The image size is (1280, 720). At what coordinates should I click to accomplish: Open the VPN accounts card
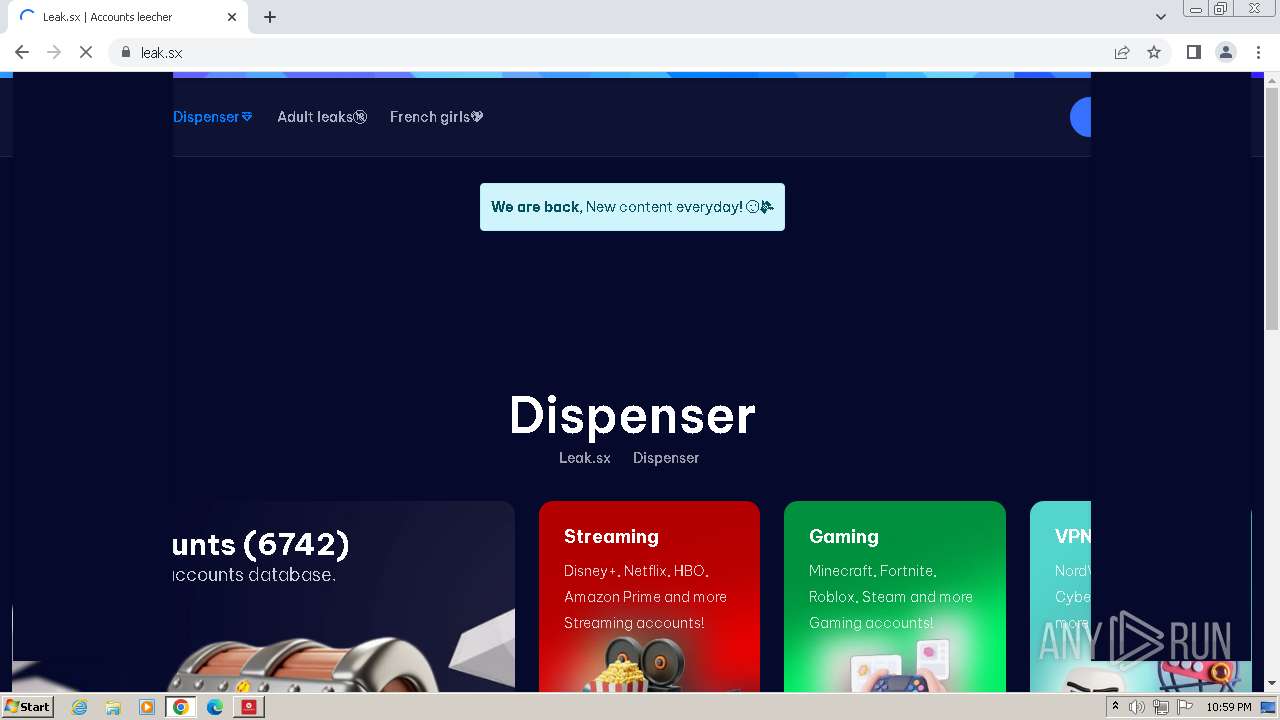pyautogui.click(x=1060, y=597)
